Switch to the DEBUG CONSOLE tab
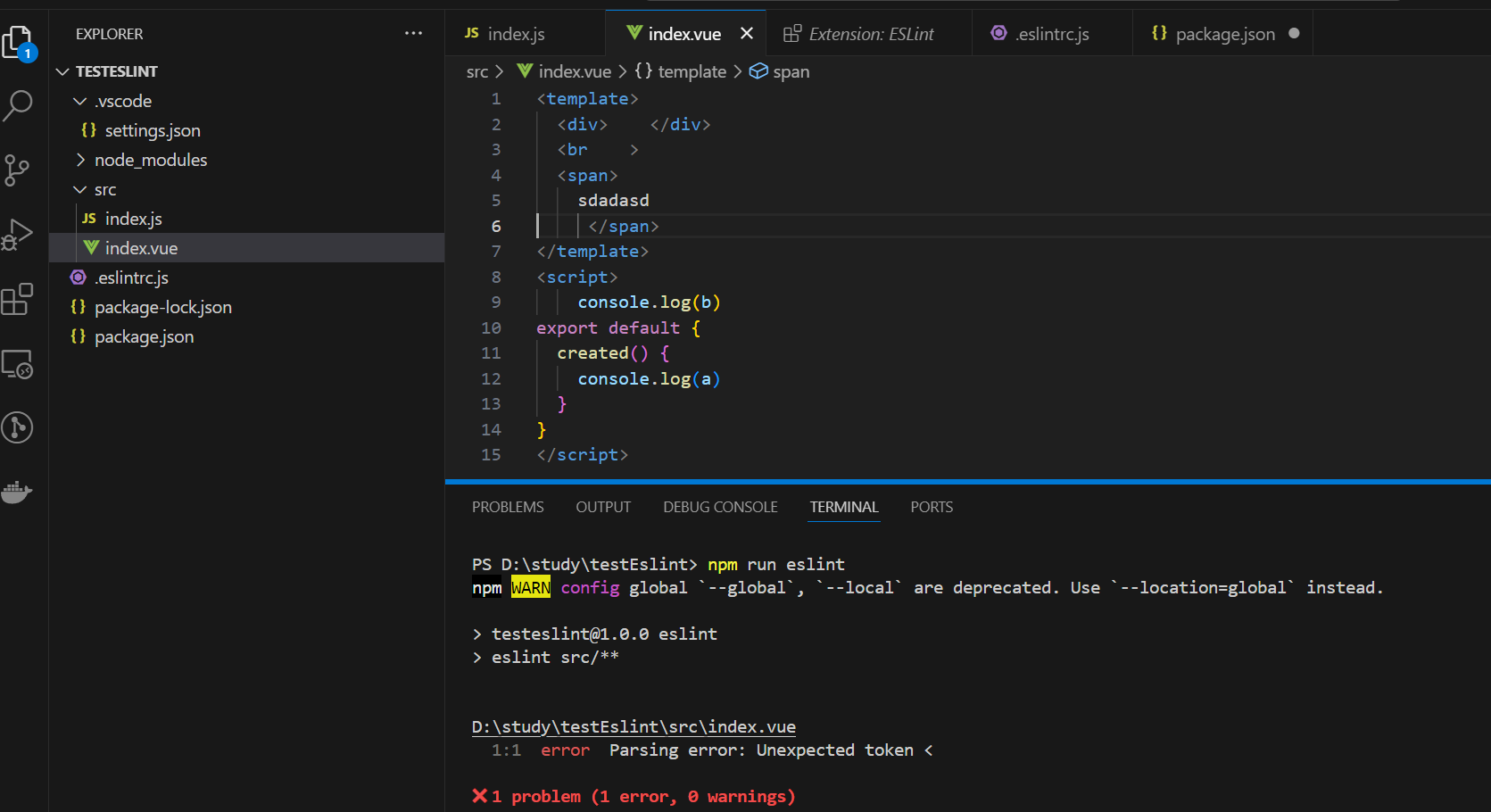1491x812 pixels. [x=720, y=507]
